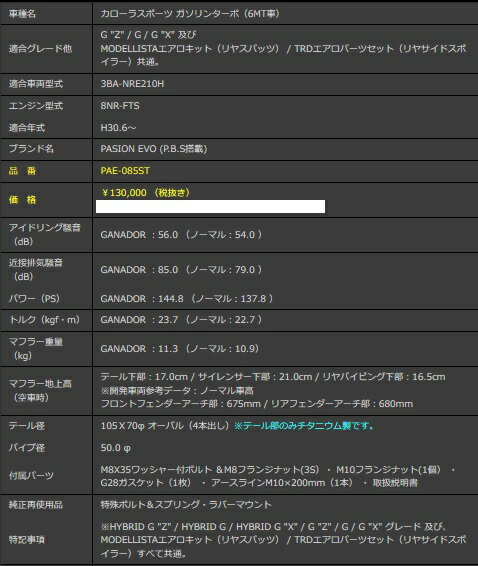Click the ブランド名 label
The image size is (478, 566).
tap(31, 149)
